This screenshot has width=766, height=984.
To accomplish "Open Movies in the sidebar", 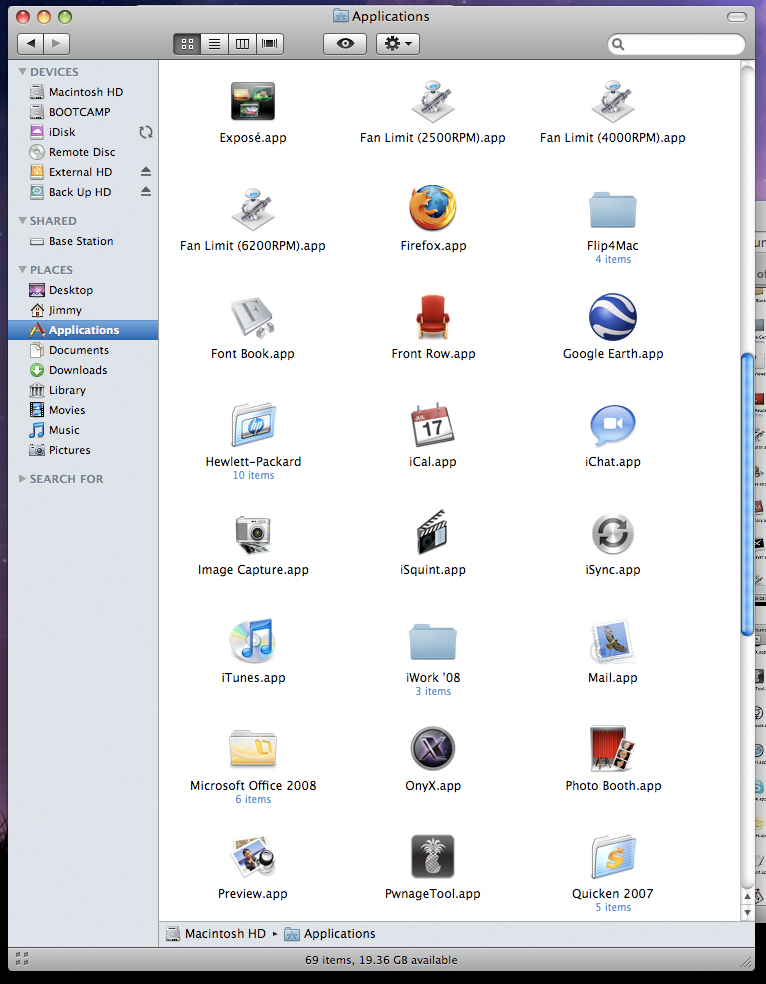I will click(x=83, y=410).
